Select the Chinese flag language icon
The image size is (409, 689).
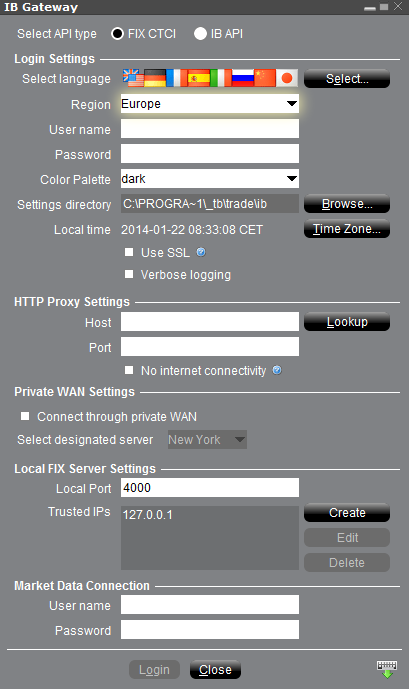point(265,78)
